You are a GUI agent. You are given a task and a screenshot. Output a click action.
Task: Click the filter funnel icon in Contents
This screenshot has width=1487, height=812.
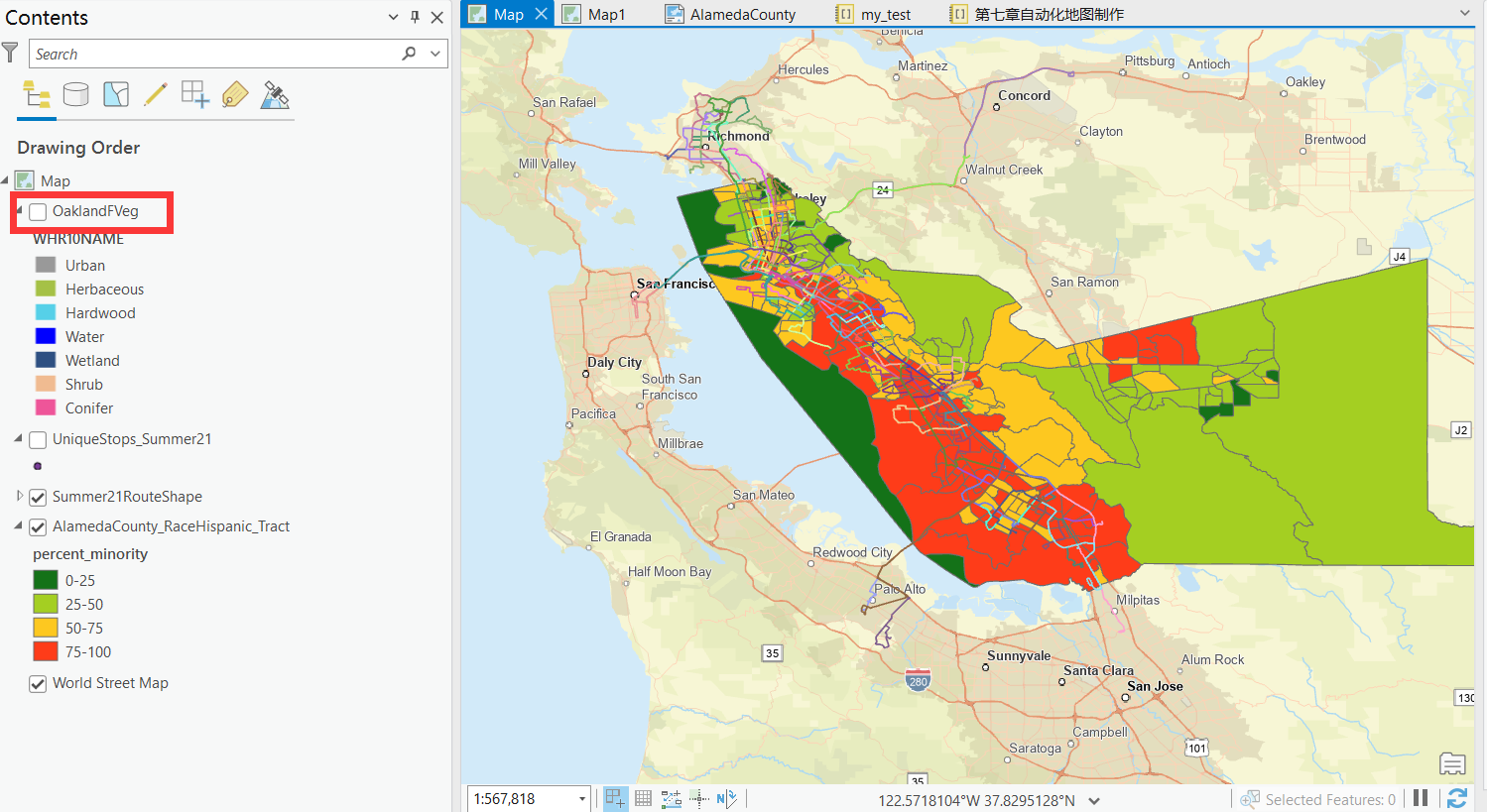point(10,53)
